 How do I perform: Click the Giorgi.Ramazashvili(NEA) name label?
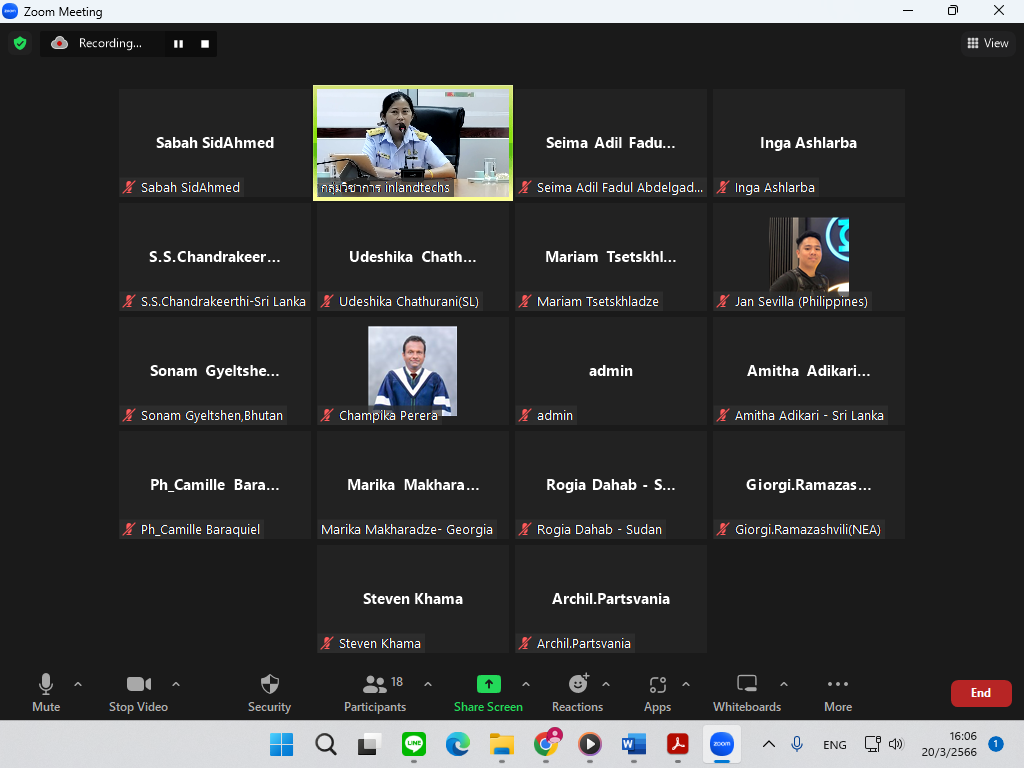pos(808,529)
